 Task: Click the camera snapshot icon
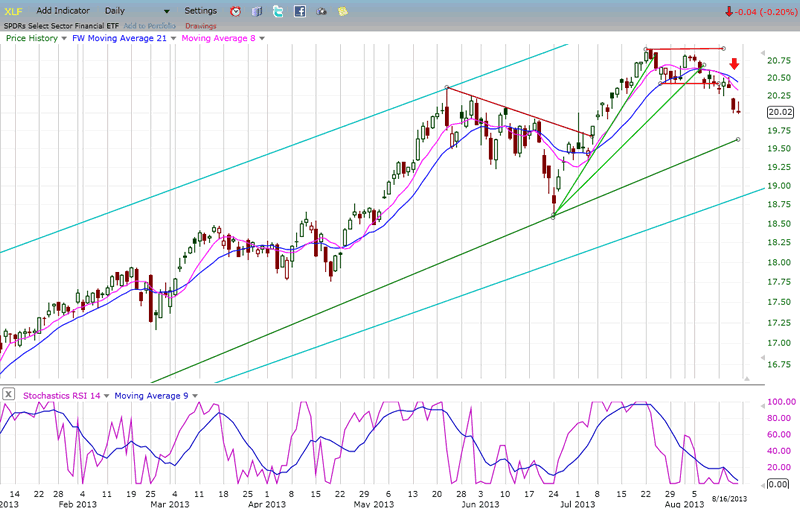(322, 11)
